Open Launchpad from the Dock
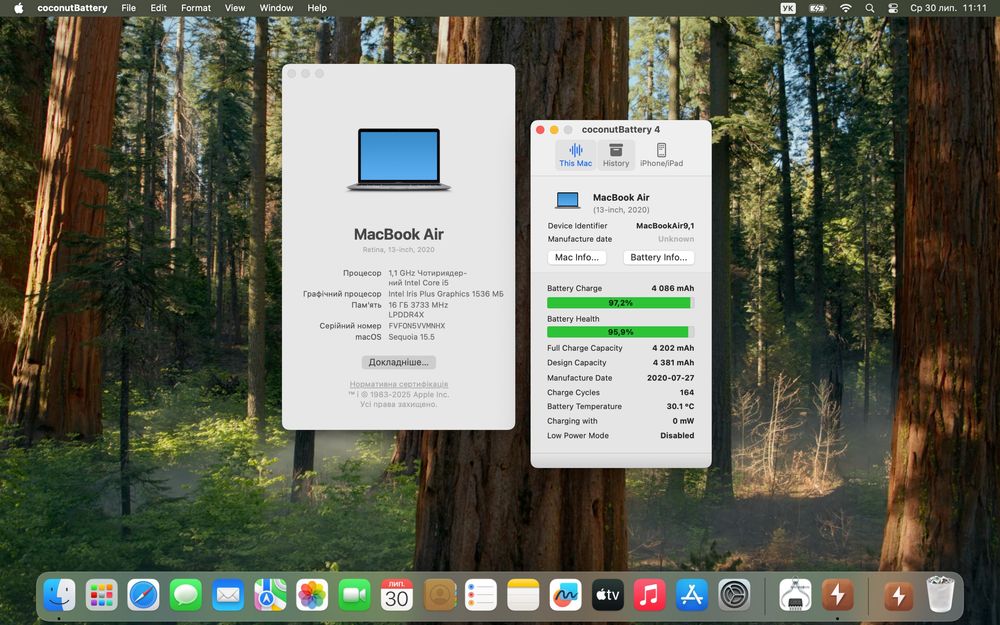The image size is (1000, 625). 101,595
